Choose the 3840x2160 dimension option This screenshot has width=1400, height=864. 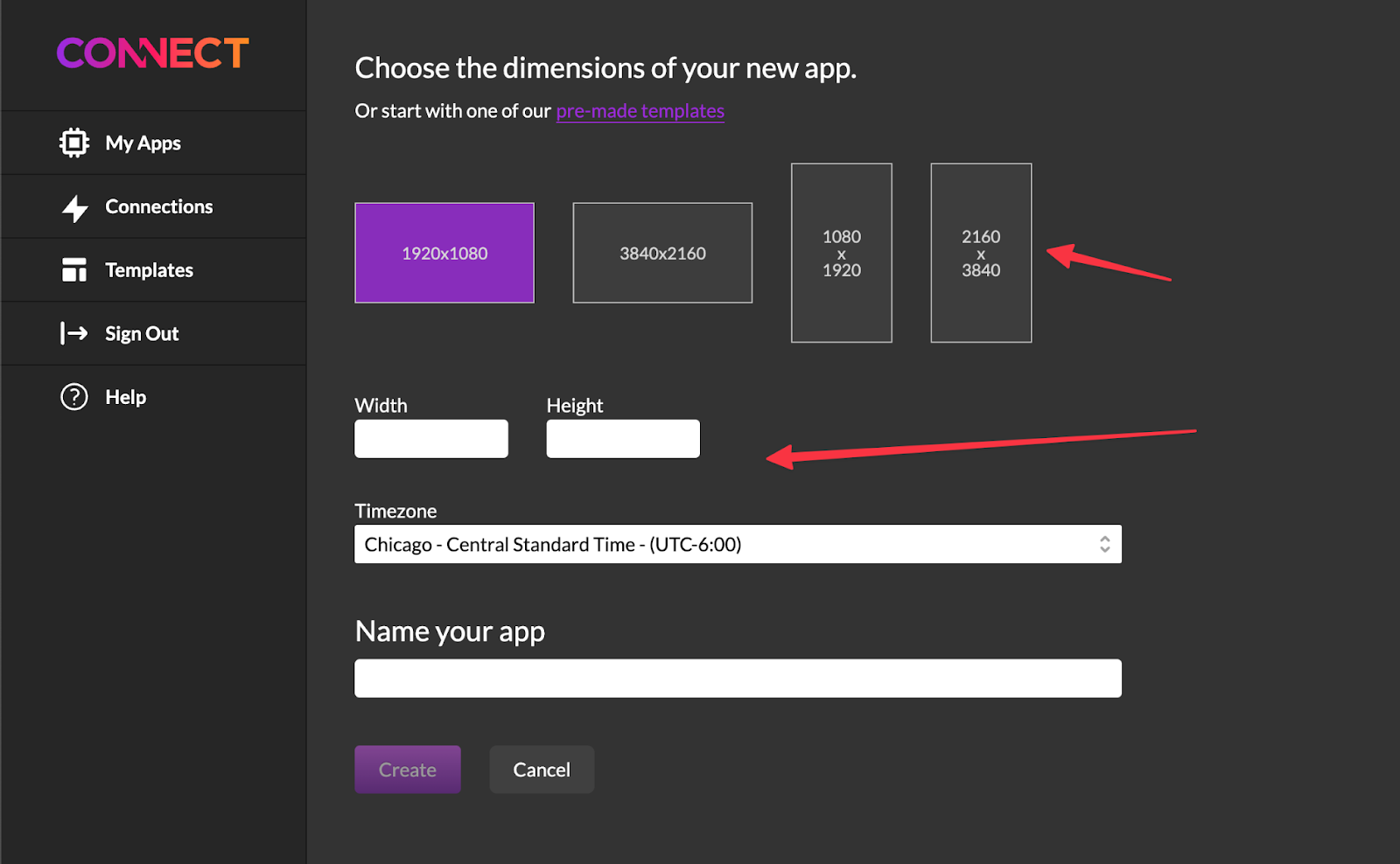pyautogui.click(x=662, y=253)
